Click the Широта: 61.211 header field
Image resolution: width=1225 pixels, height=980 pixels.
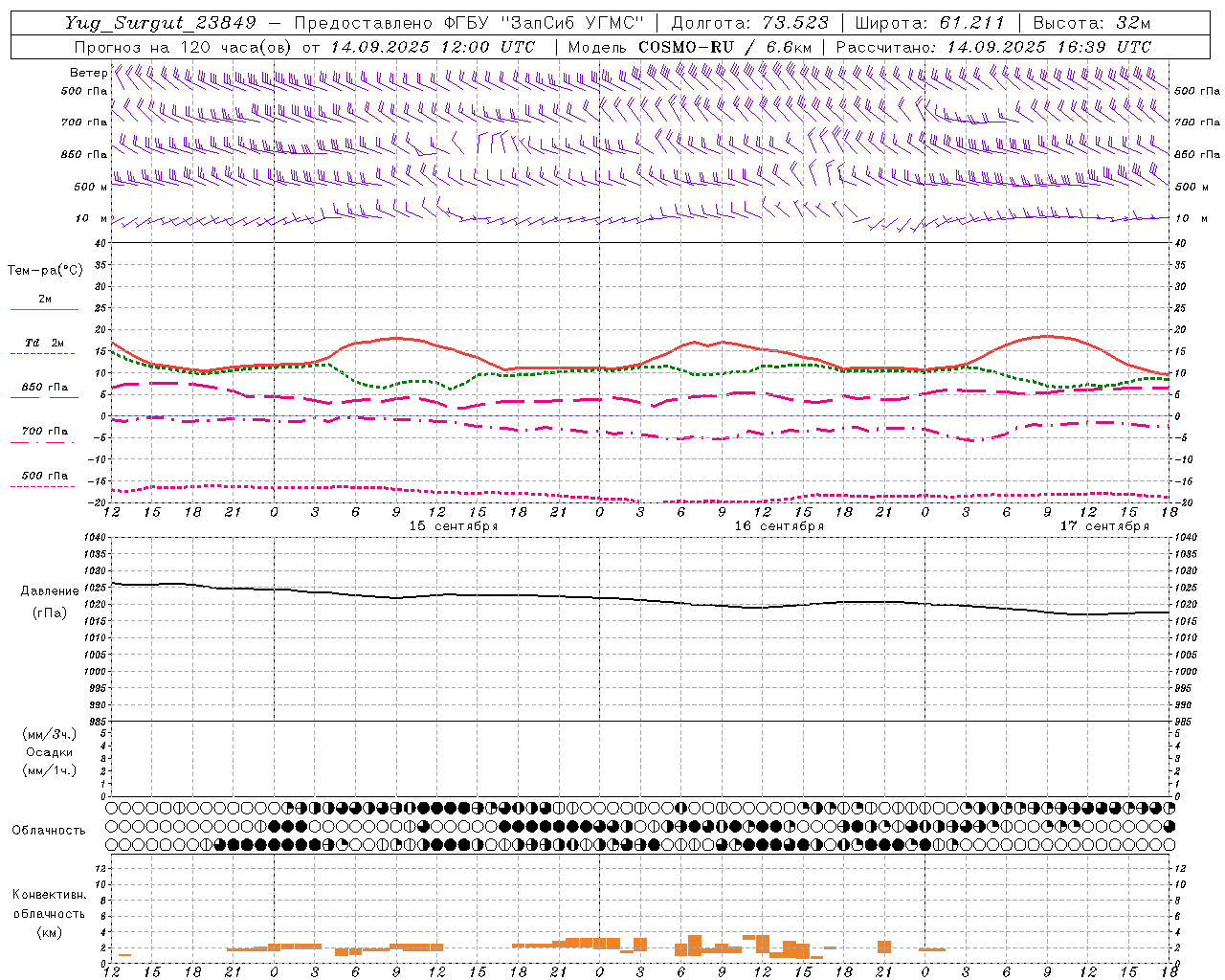tap(929, 23)
